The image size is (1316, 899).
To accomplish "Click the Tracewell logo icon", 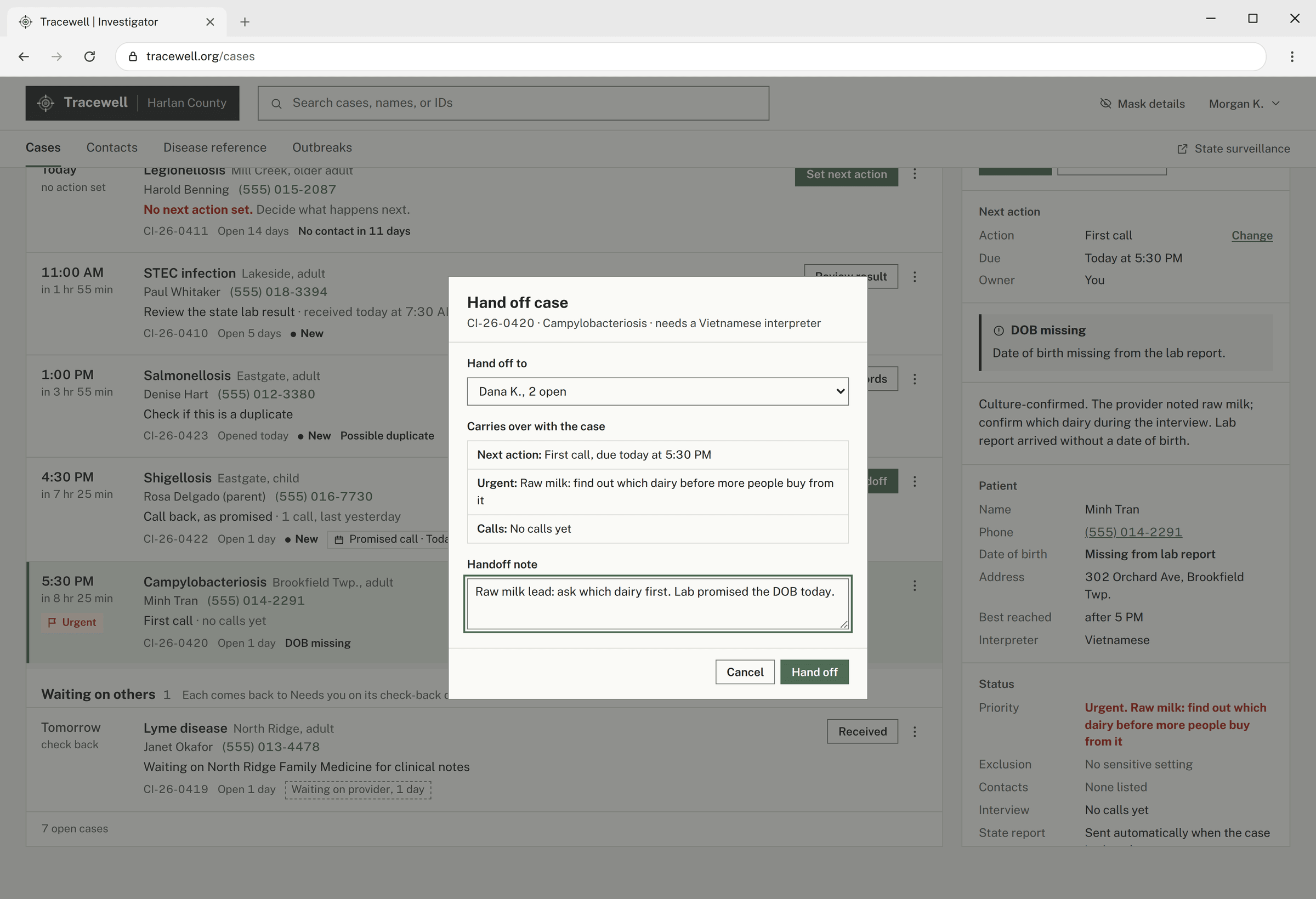I will click(46, 103).
